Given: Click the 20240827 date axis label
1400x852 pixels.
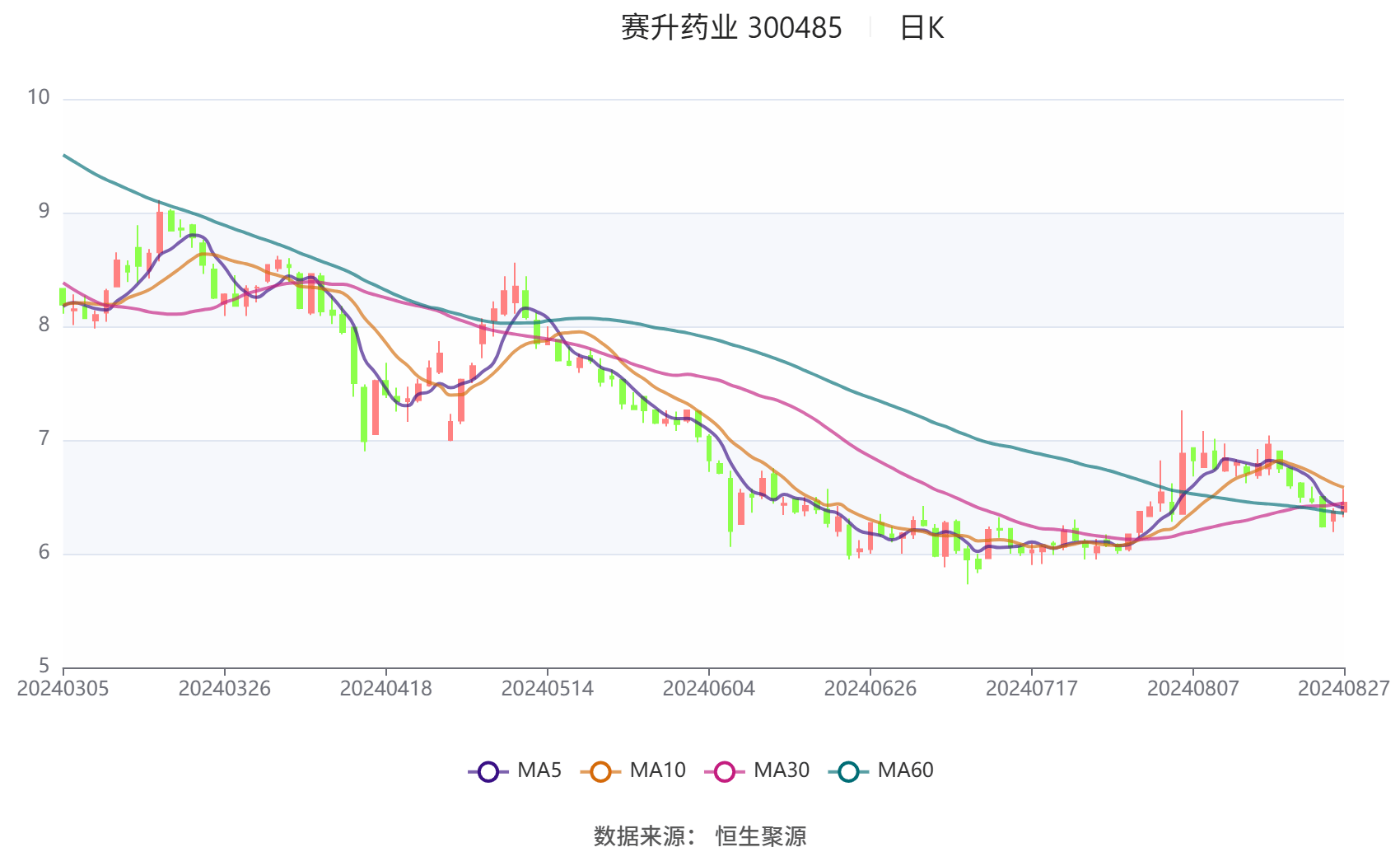Looking at the screenshot, I should point(1344,689).
